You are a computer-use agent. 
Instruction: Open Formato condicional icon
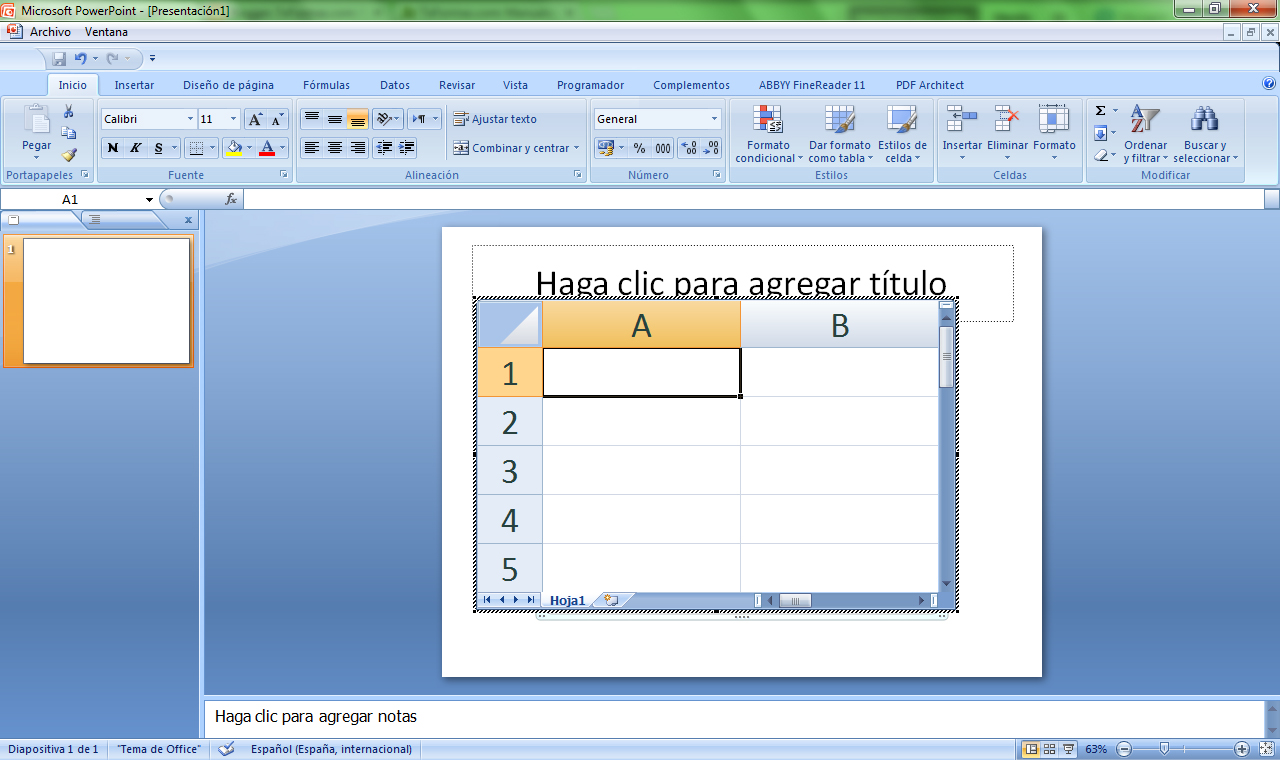point(768,121)
